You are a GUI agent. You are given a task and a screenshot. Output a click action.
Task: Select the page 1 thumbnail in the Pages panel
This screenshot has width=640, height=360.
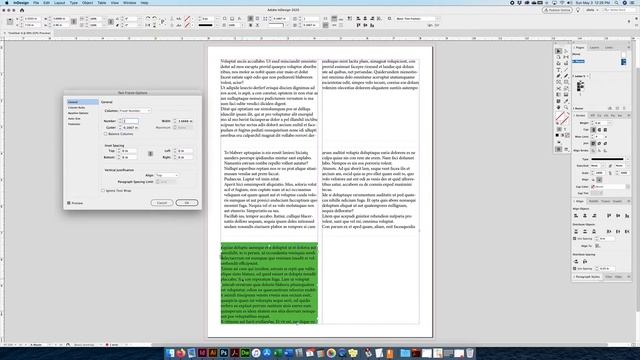point(580,86)
